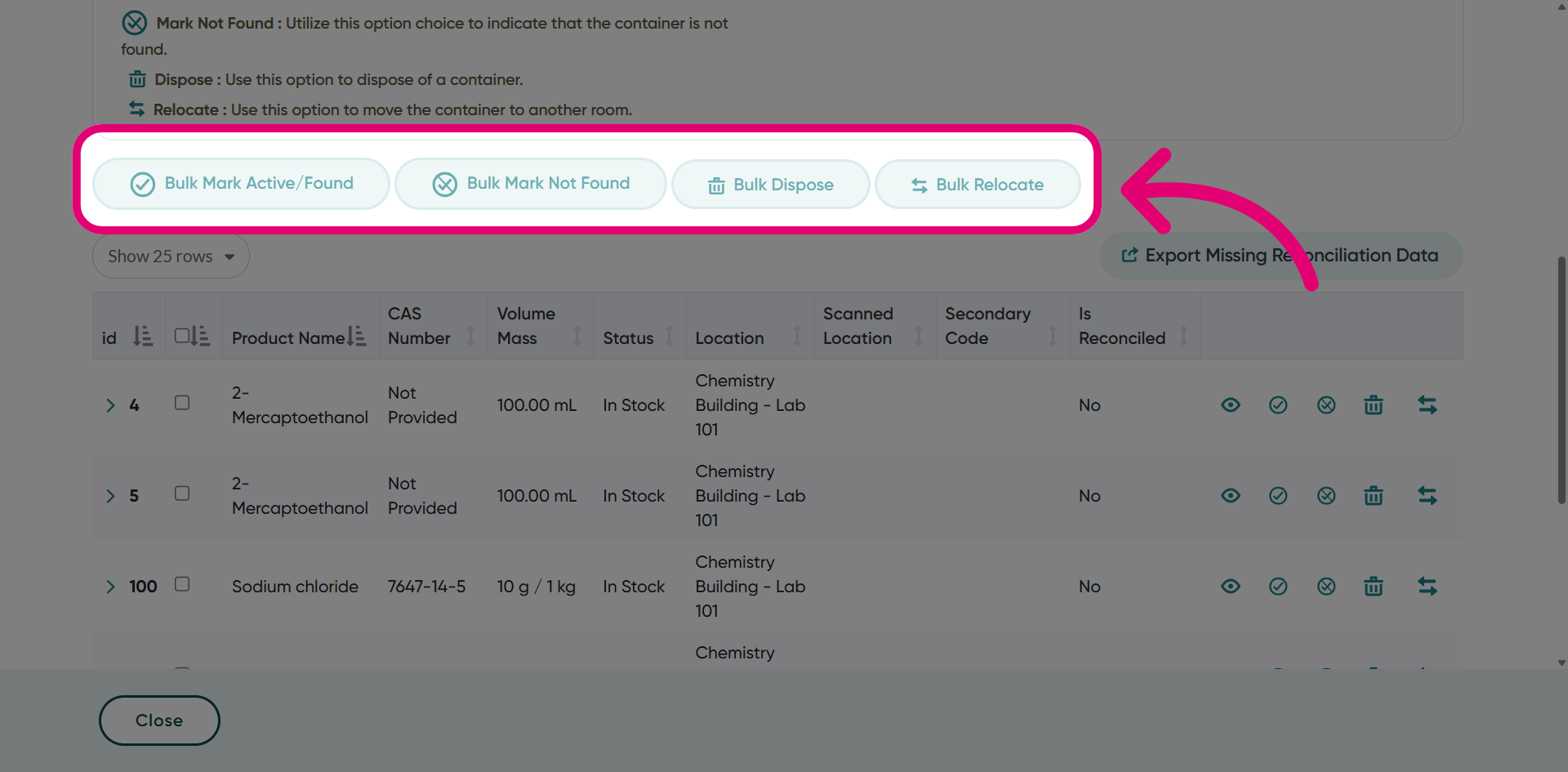Sort by id column sort icon
This screenshot has width=1568, height=772.
tap(143, 336)
